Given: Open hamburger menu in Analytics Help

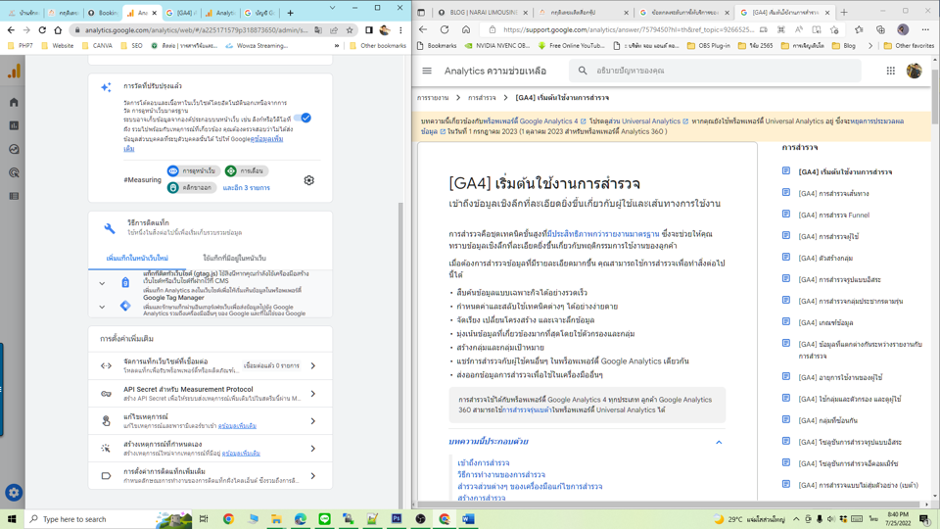Looking at the screenshot, I should tap(427, 71).
